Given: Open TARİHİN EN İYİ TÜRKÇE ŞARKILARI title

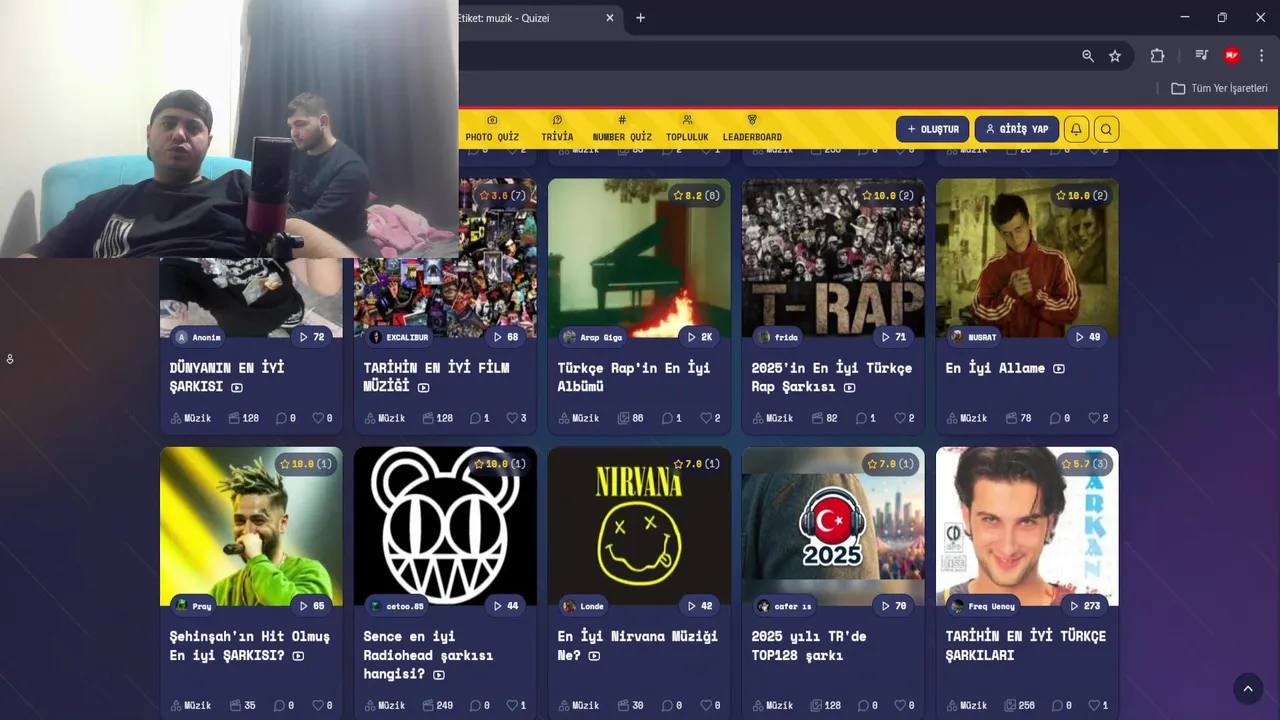Looking at the screenshot, I should point(1026,645).
